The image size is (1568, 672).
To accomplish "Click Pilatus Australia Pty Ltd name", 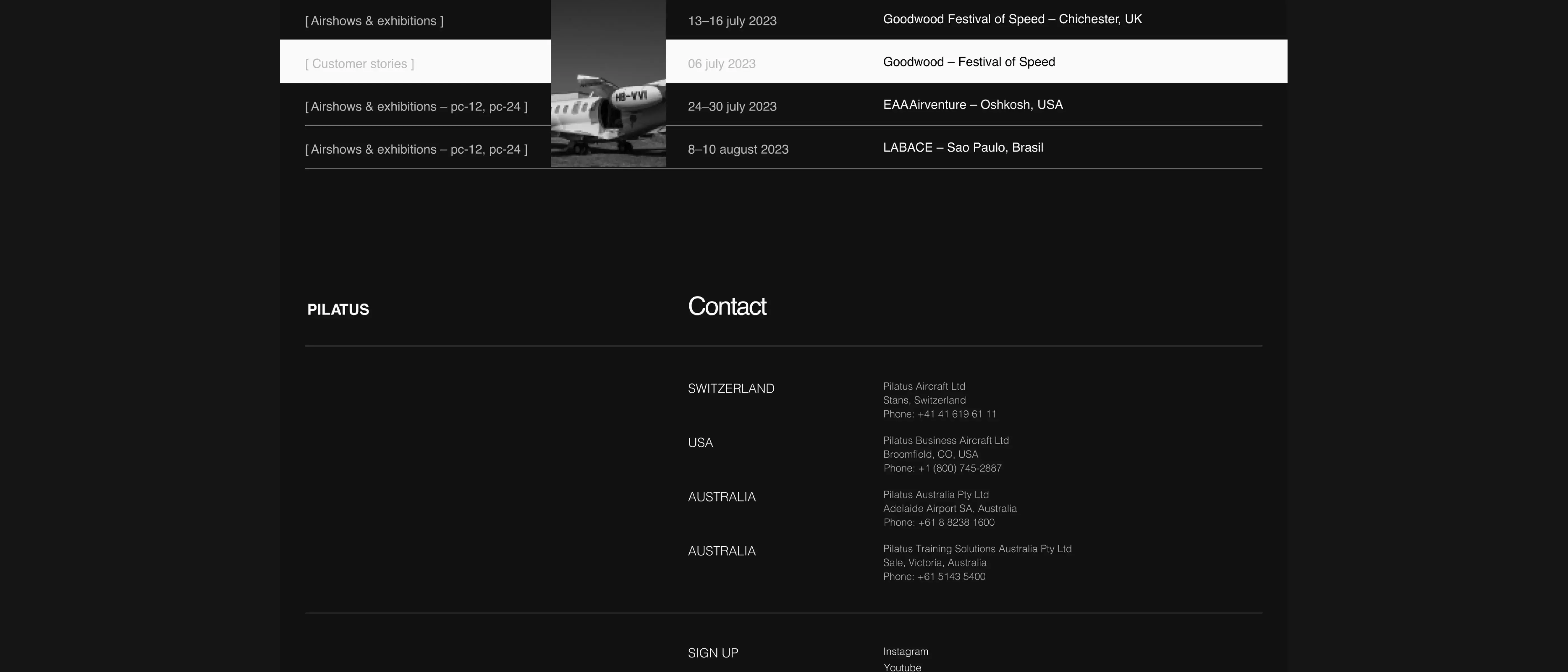I will pos(935,494).
